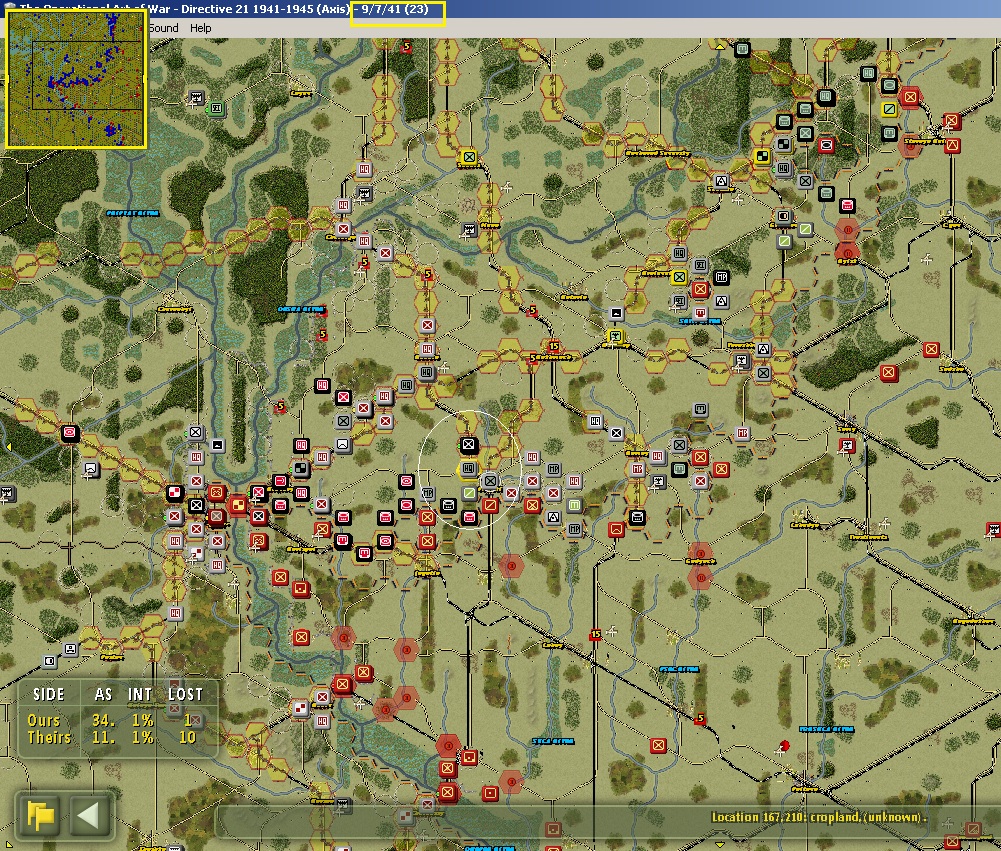Click the yellow map scroll-up arrow
The width and height of the screenshot is (1001, 851).
pos(719,46)
